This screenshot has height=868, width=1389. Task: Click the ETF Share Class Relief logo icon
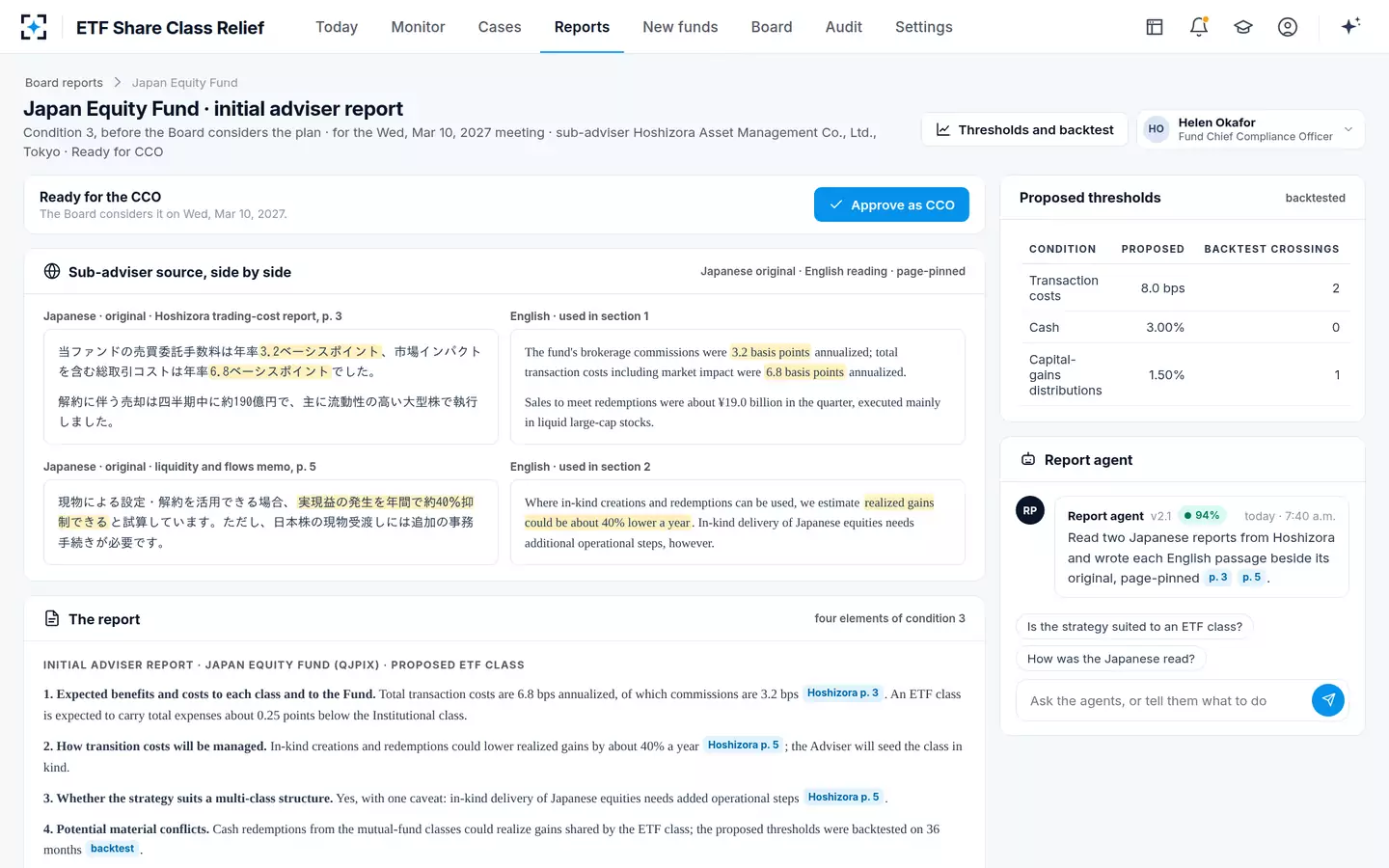[x=34, y=27]
